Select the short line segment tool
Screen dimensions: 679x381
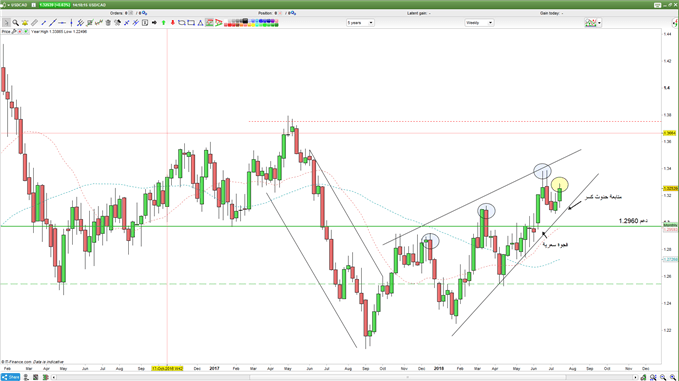tap(43, 23)
